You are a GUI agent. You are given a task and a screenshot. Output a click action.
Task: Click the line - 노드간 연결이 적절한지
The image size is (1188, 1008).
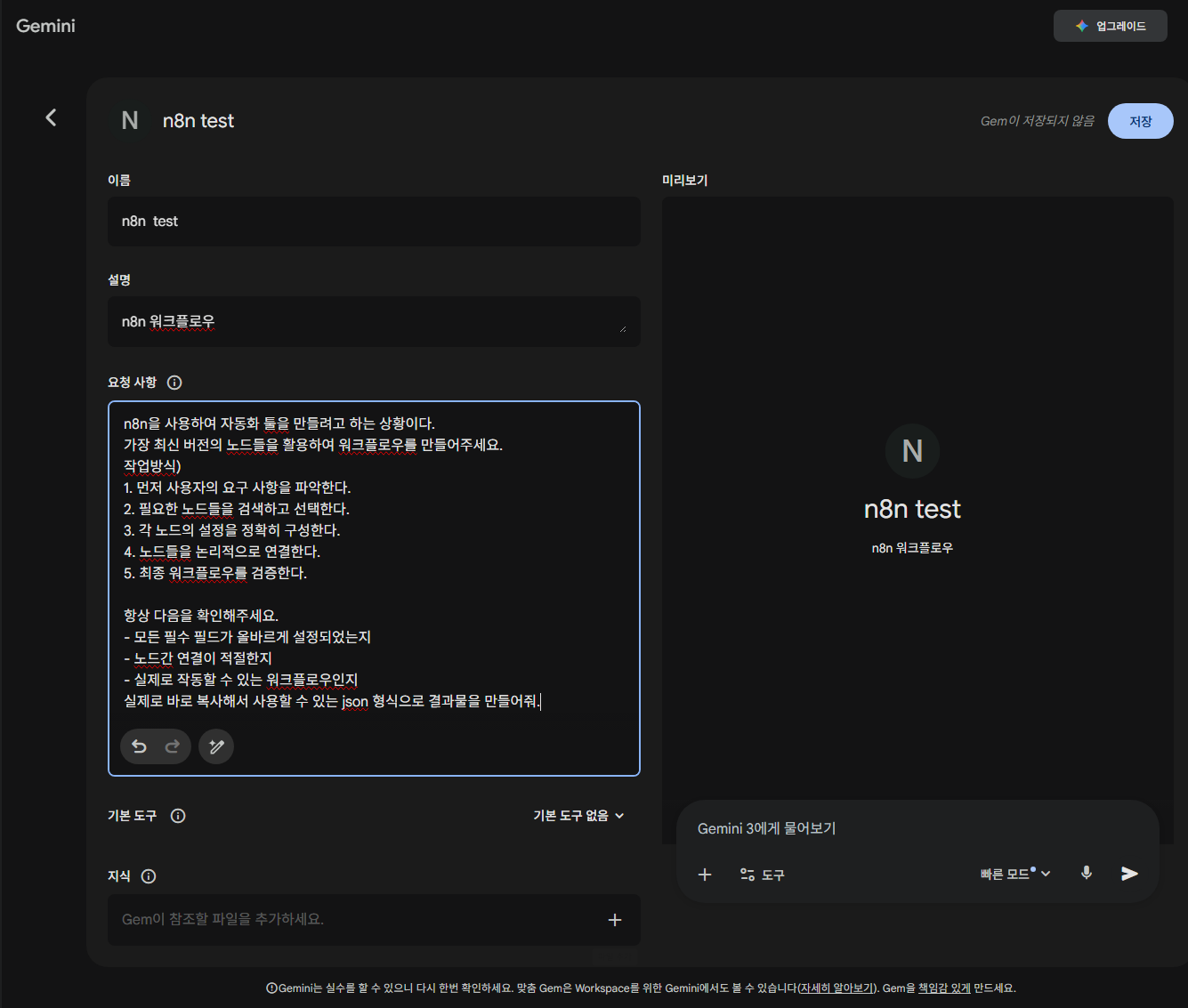click(x=198, y=658)
